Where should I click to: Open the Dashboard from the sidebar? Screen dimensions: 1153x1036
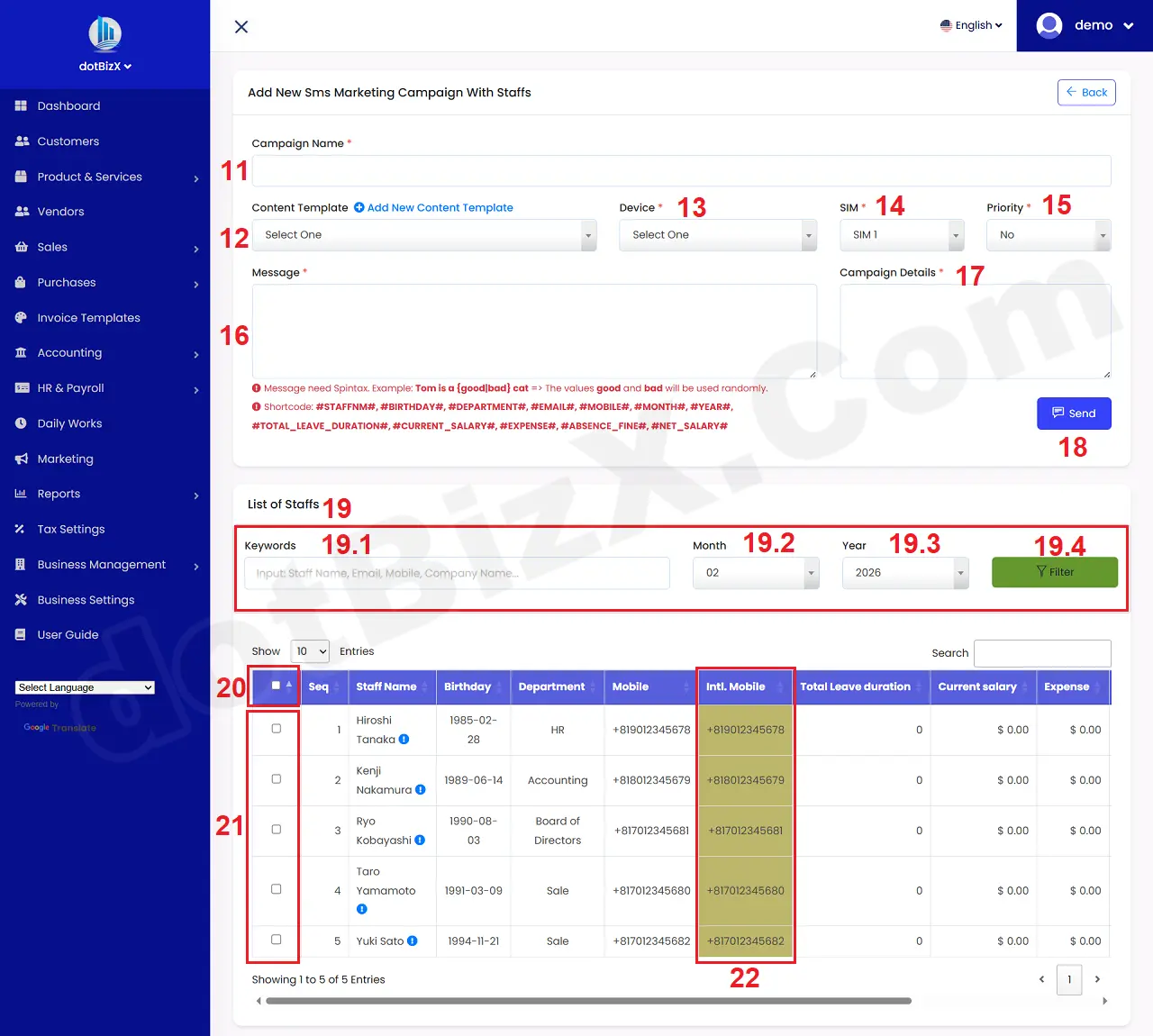(x=68, y=105)
